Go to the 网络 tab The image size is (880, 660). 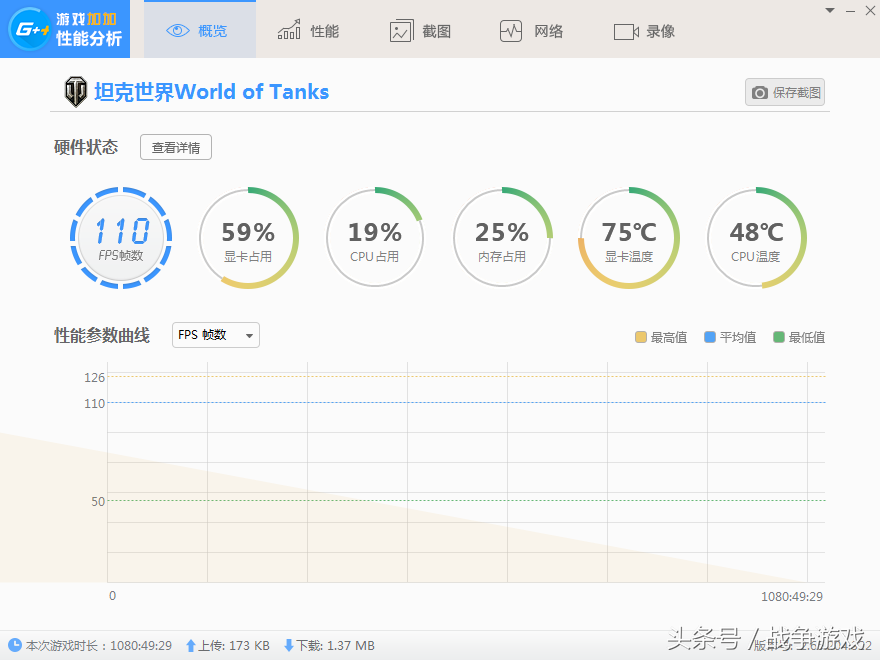(532, 31)
